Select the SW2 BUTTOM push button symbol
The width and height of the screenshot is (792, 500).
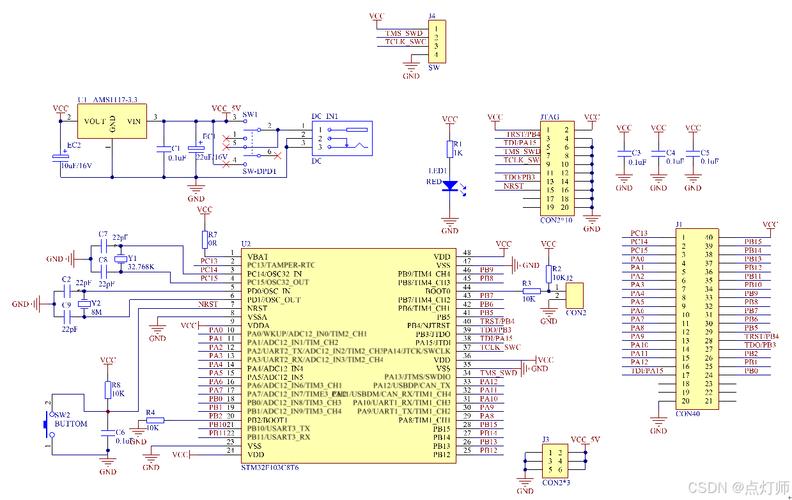(48, 424)
